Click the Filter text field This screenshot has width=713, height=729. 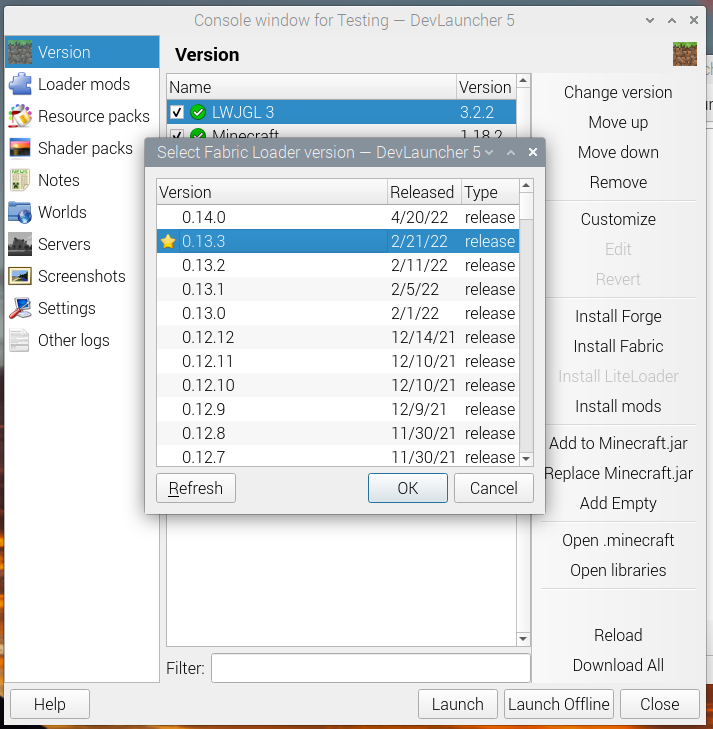(x=370, y=668)
